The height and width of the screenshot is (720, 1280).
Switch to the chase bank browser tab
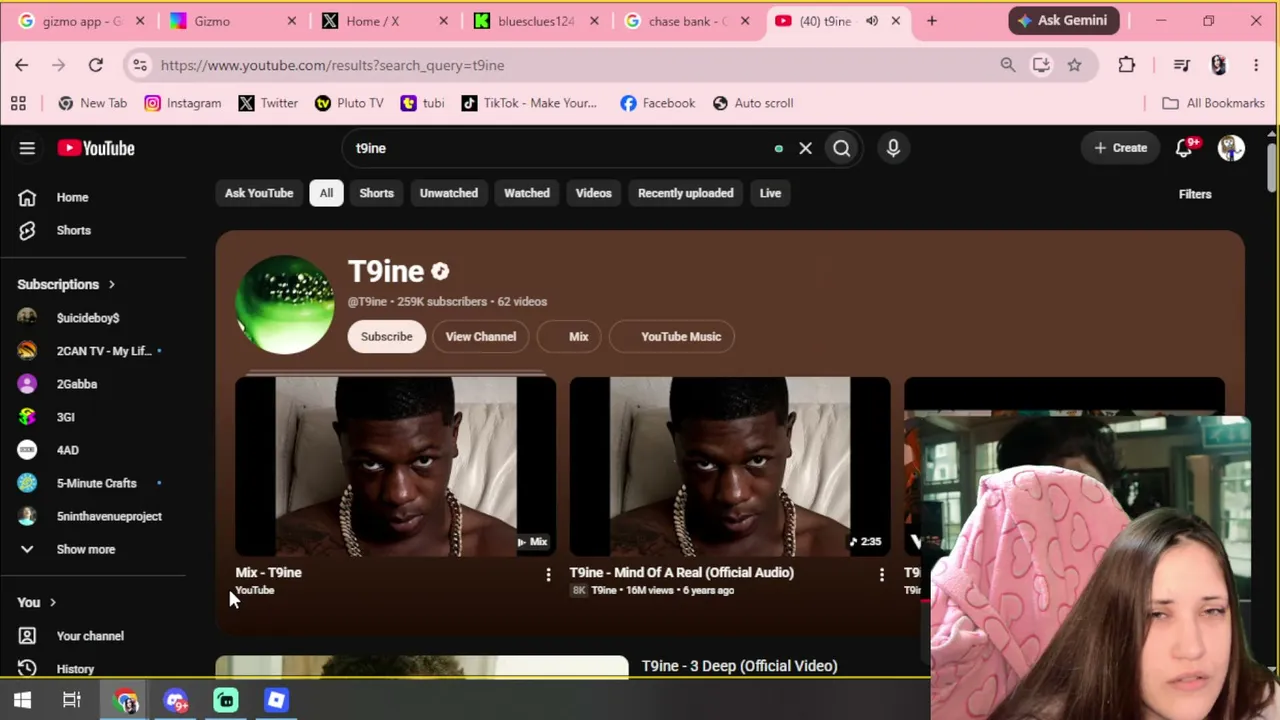click(x=690, y=21)
